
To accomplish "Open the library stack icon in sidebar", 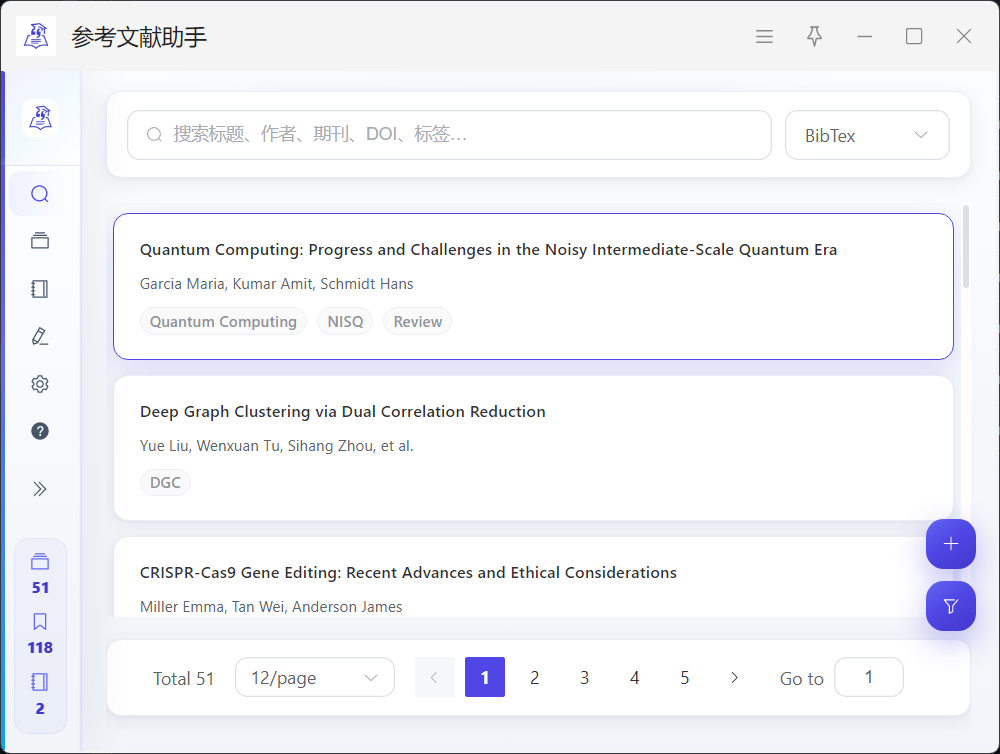I will 40,241.
